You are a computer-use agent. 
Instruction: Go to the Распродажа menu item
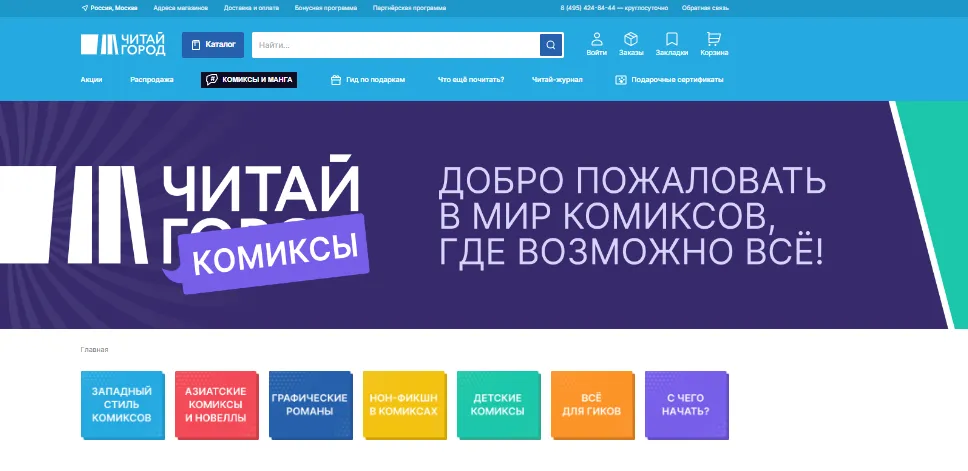point(152,80)
